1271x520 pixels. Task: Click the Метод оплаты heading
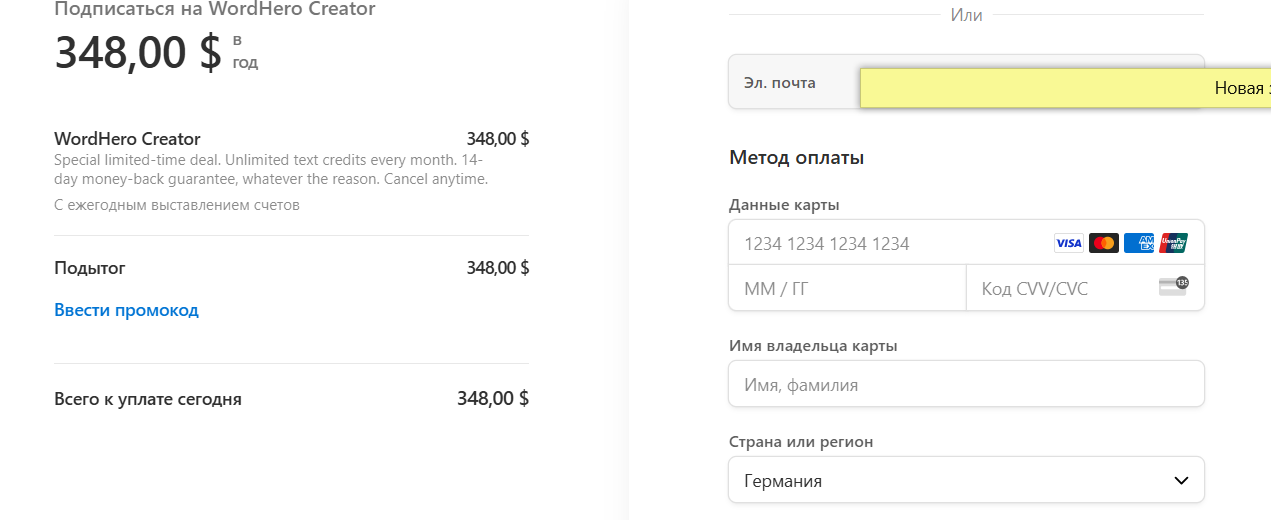(x=797, y=158)
